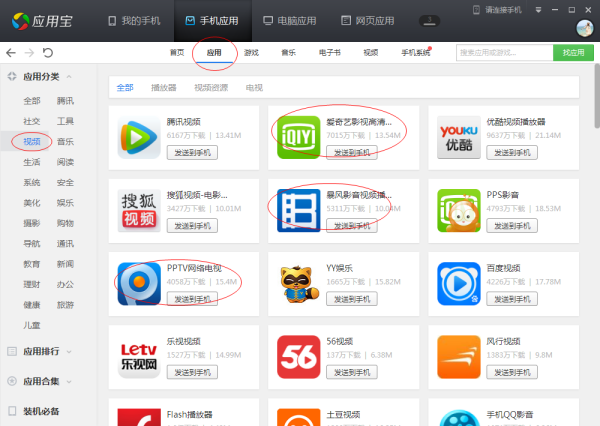Open the Letv 乐视网 app icon

tap(139, 357)
